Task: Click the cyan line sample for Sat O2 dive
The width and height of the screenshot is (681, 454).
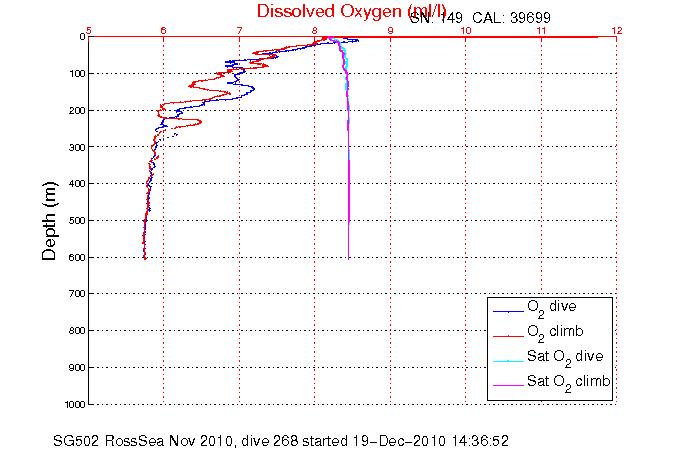Action: point(508,361)
